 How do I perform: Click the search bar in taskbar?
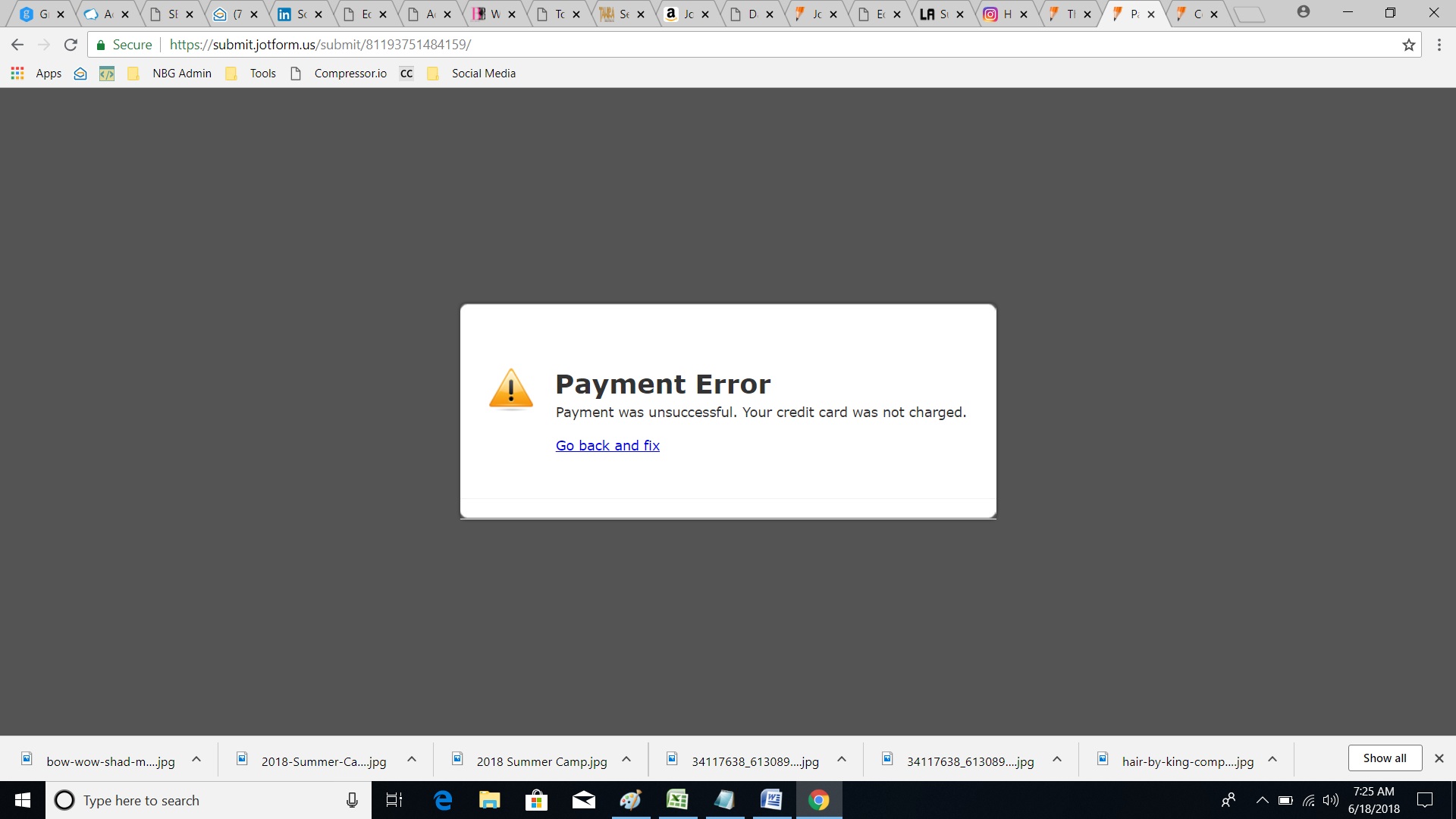pos(199,800)
